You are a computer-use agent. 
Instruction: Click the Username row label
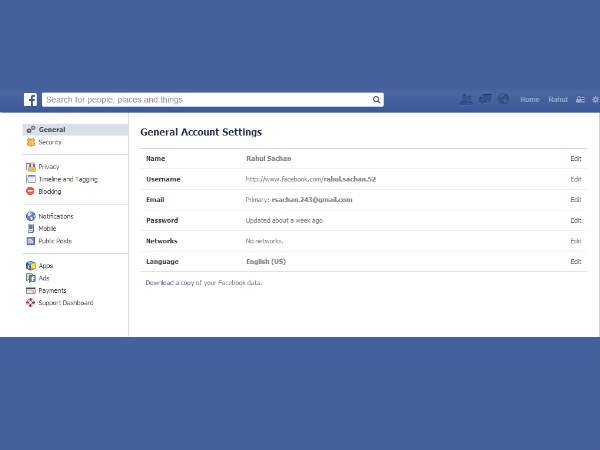click(163, 179)
